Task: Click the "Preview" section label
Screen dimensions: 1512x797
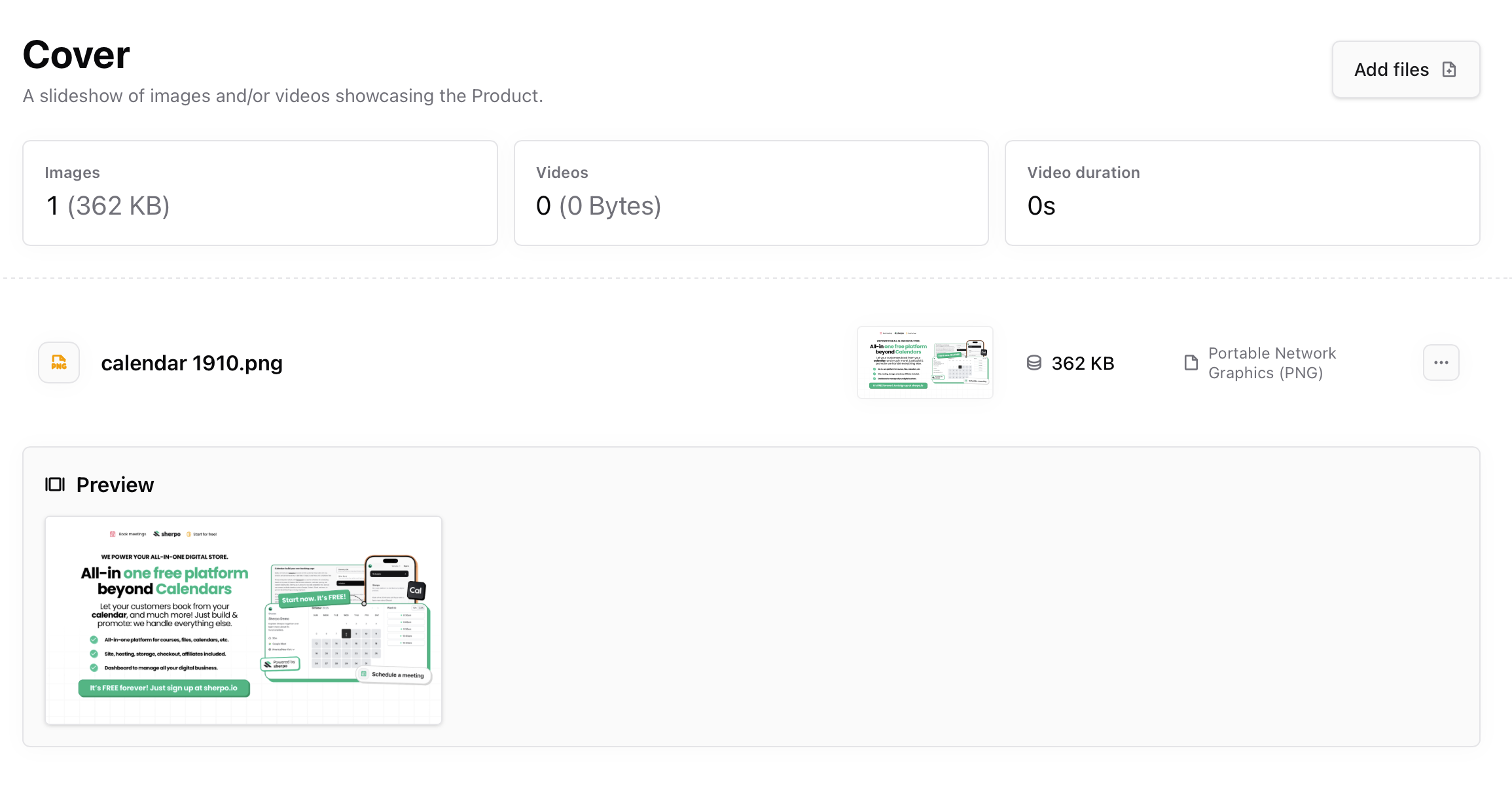Action: click(115, 484)
